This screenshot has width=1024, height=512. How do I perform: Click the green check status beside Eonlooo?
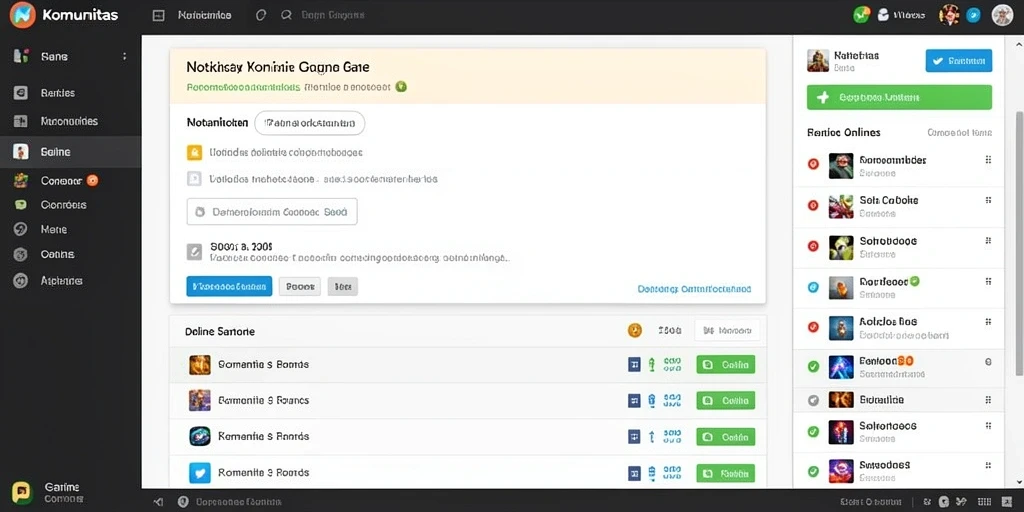813,367
